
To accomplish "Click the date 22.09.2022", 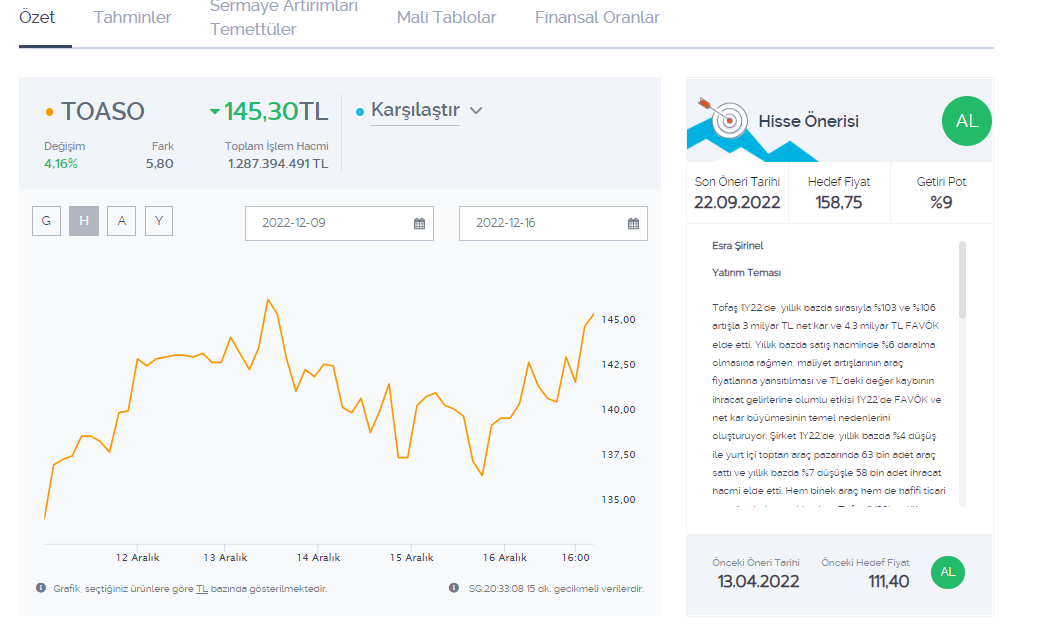I will pyautogui.click(x=737, y=203).
